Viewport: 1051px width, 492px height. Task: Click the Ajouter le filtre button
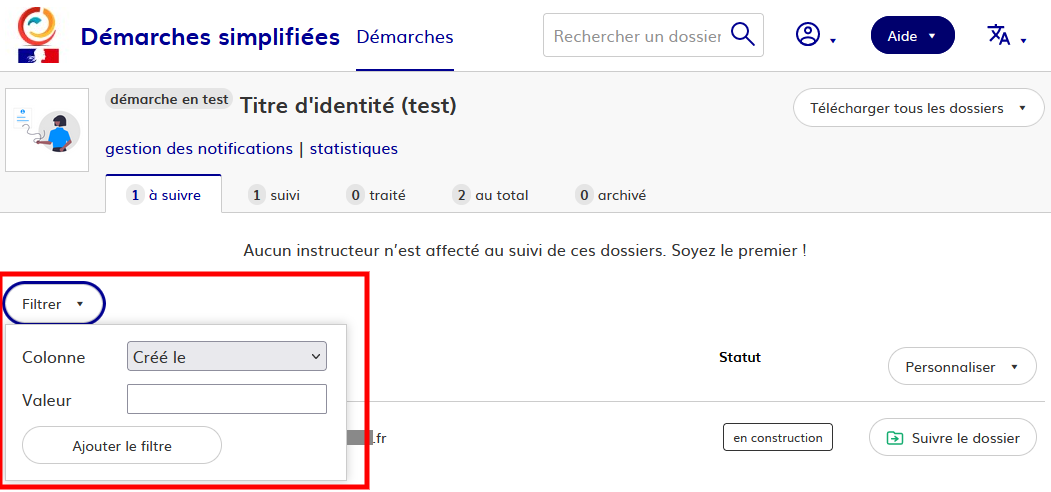122,446
